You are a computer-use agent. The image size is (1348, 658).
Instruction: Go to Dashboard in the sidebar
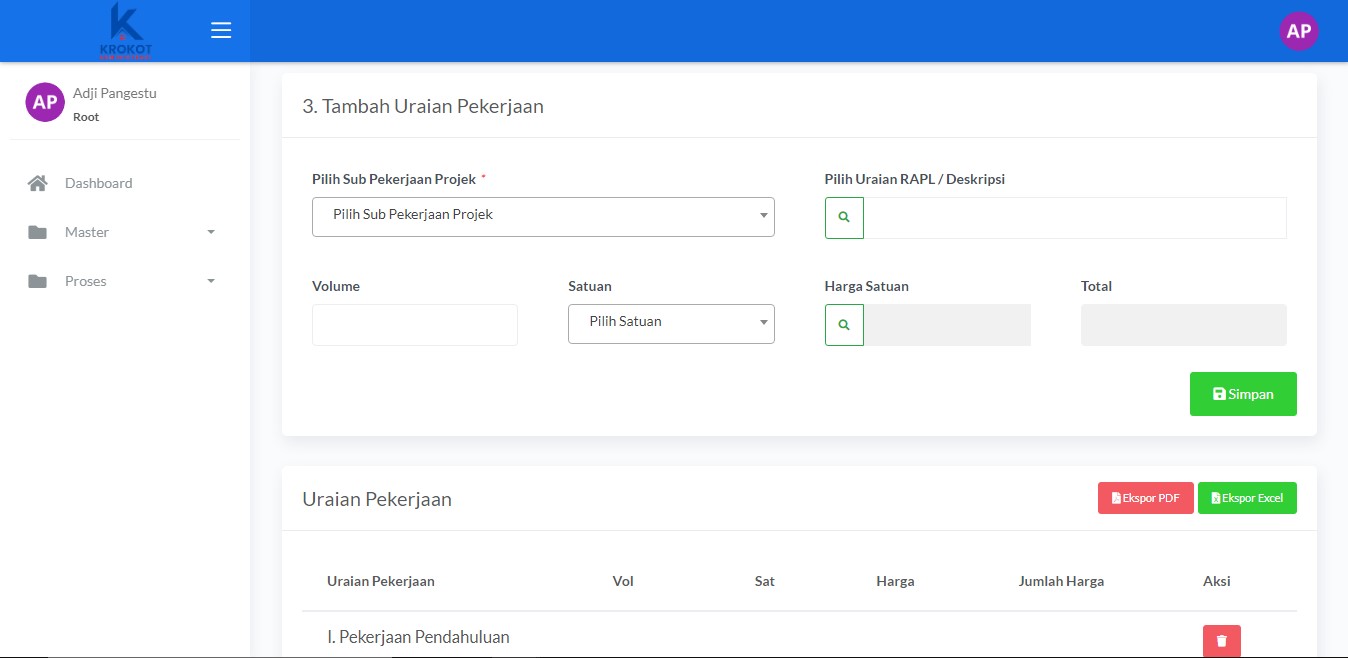[98, 183]
